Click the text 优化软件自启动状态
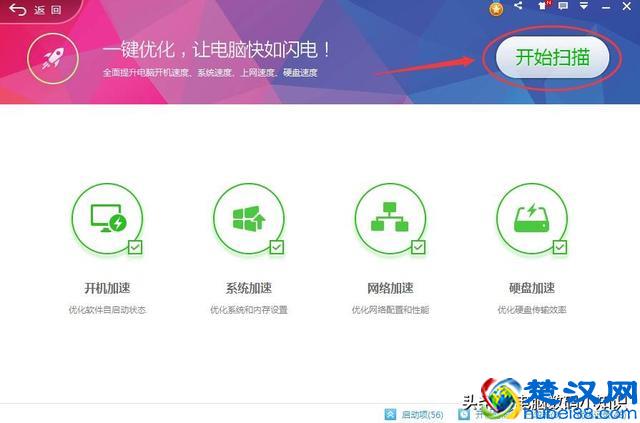 [107, 310]
